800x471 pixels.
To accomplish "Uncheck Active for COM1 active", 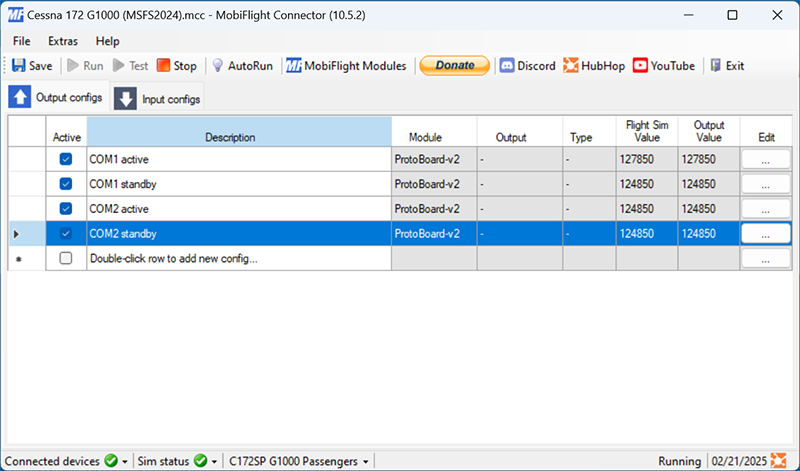I will point(66,159).
